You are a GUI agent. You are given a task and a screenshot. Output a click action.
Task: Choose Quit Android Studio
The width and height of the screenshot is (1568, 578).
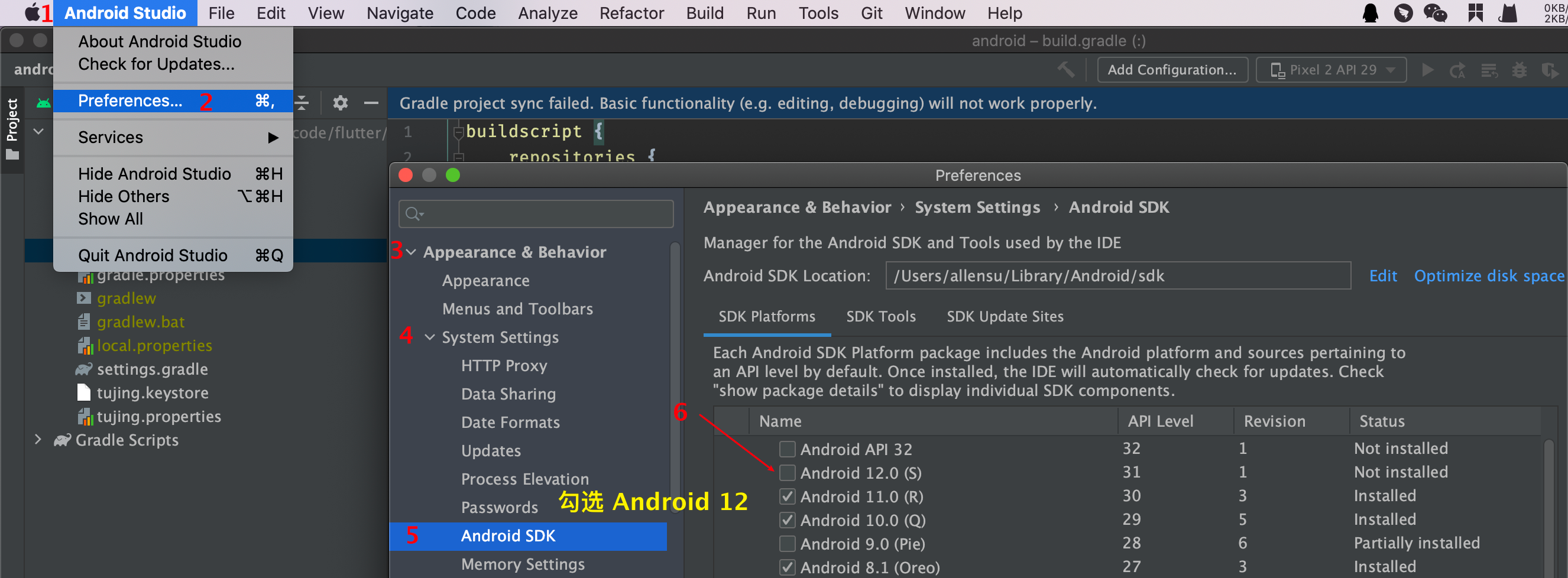(173, 255)
